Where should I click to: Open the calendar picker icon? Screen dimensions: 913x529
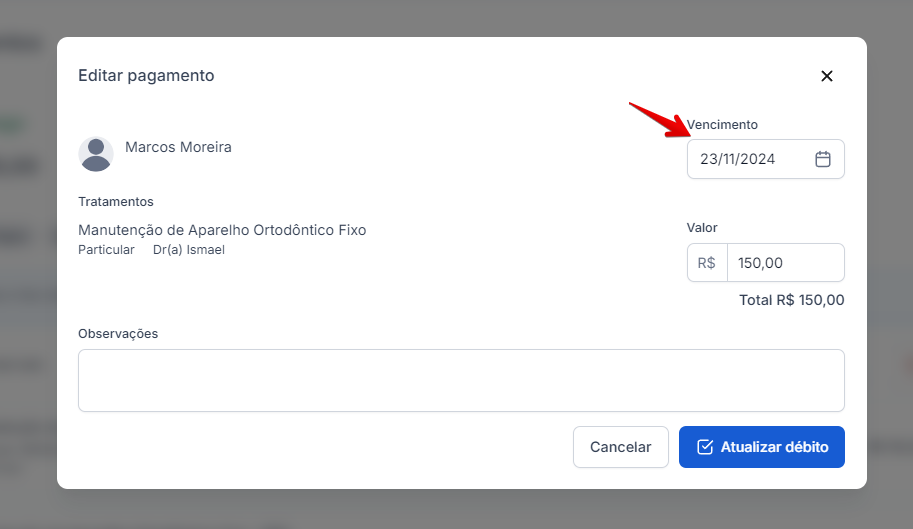[823, 159]
